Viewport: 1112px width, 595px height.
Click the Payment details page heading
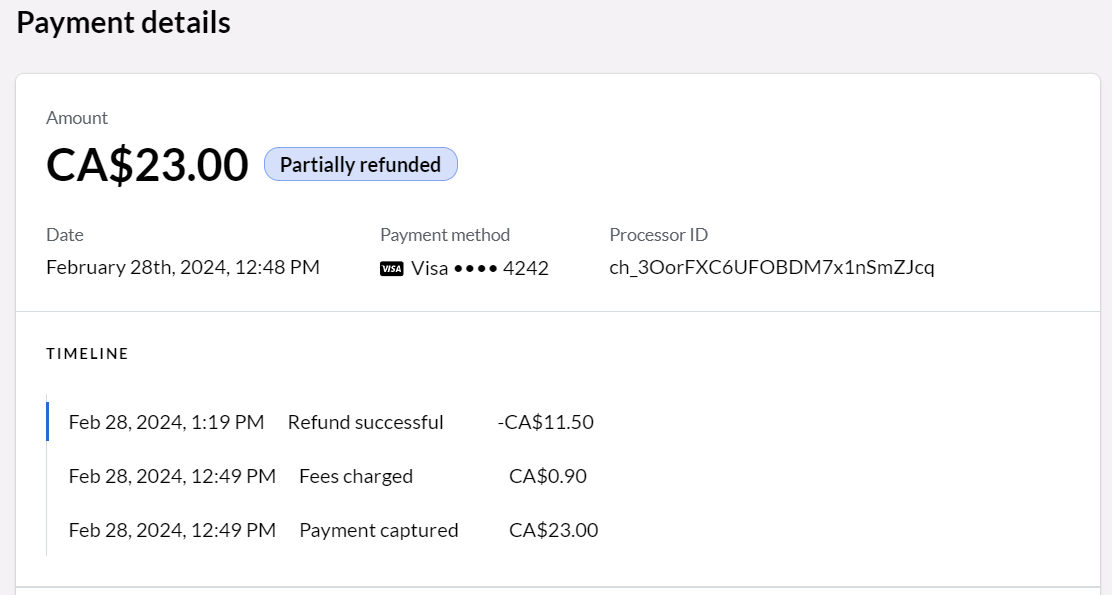[x=123, y=21]
